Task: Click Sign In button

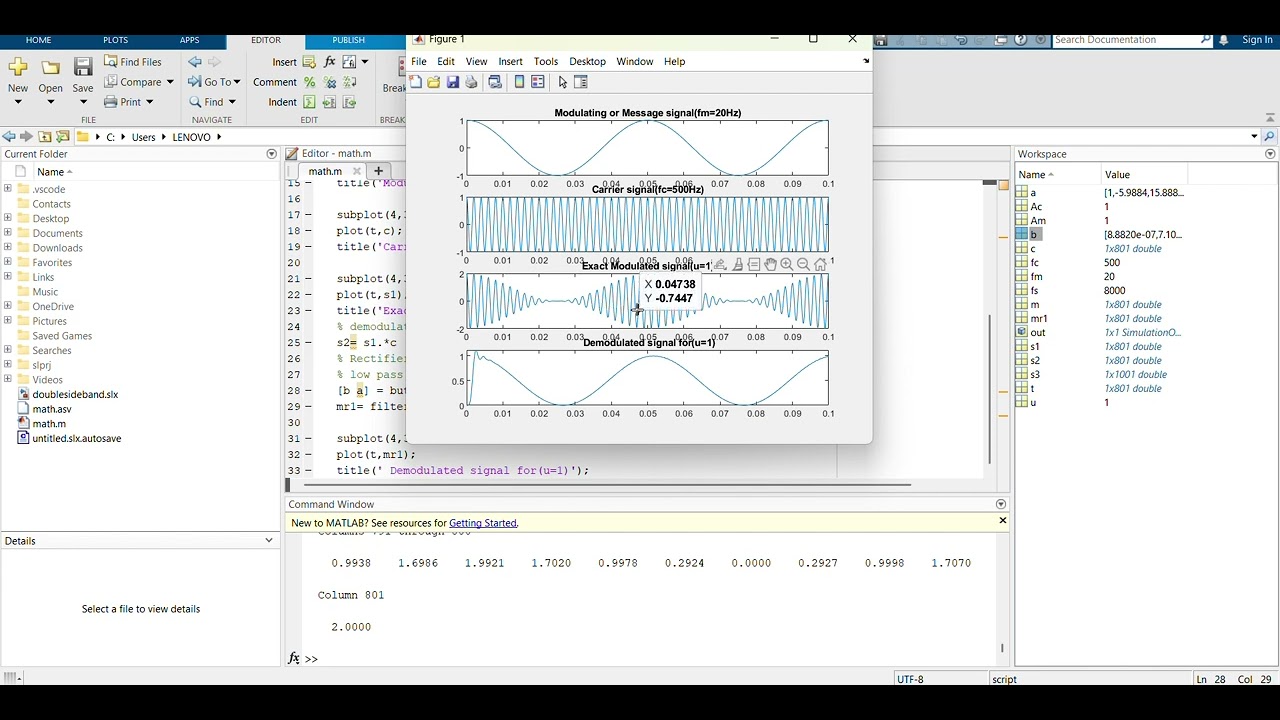Action: click(x=1257, y=40)
